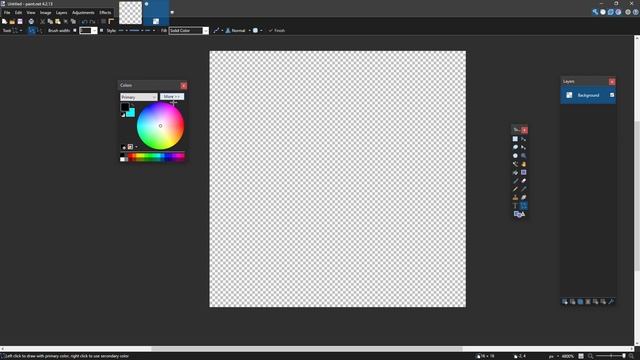This screenshot has height=360, width=640.
Task: Open the Effects menu
Action: click(105, 13)
